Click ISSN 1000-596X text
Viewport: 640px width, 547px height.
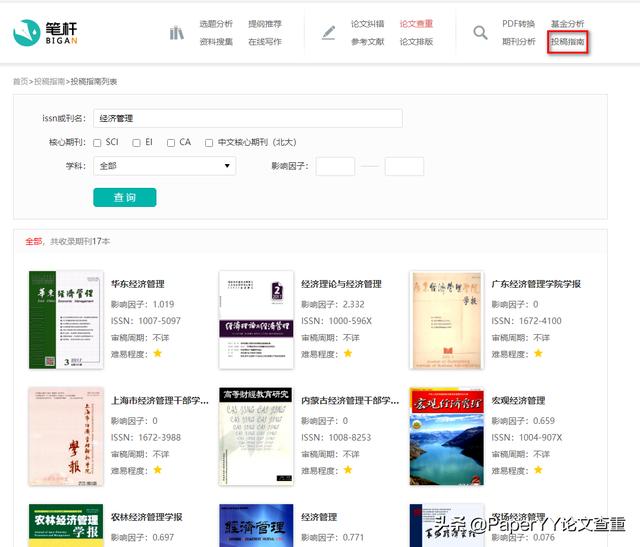(336, 321)
